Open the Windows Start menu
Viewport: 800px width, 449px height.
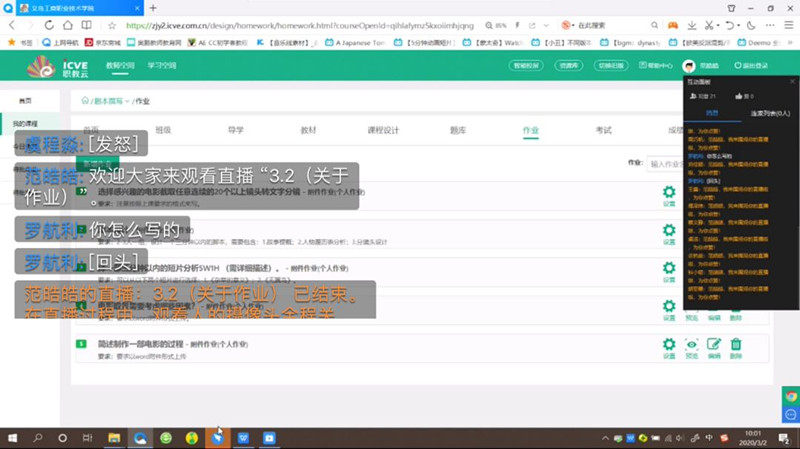[13, 438]
